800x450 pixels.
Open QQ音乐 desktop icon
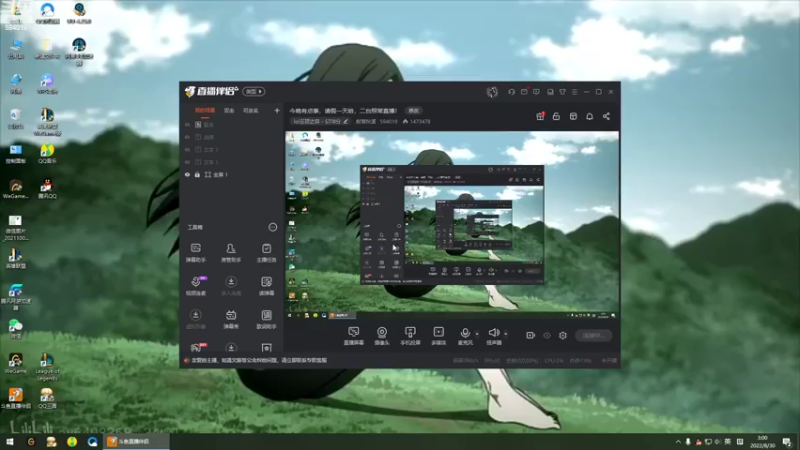click(47, 154)
